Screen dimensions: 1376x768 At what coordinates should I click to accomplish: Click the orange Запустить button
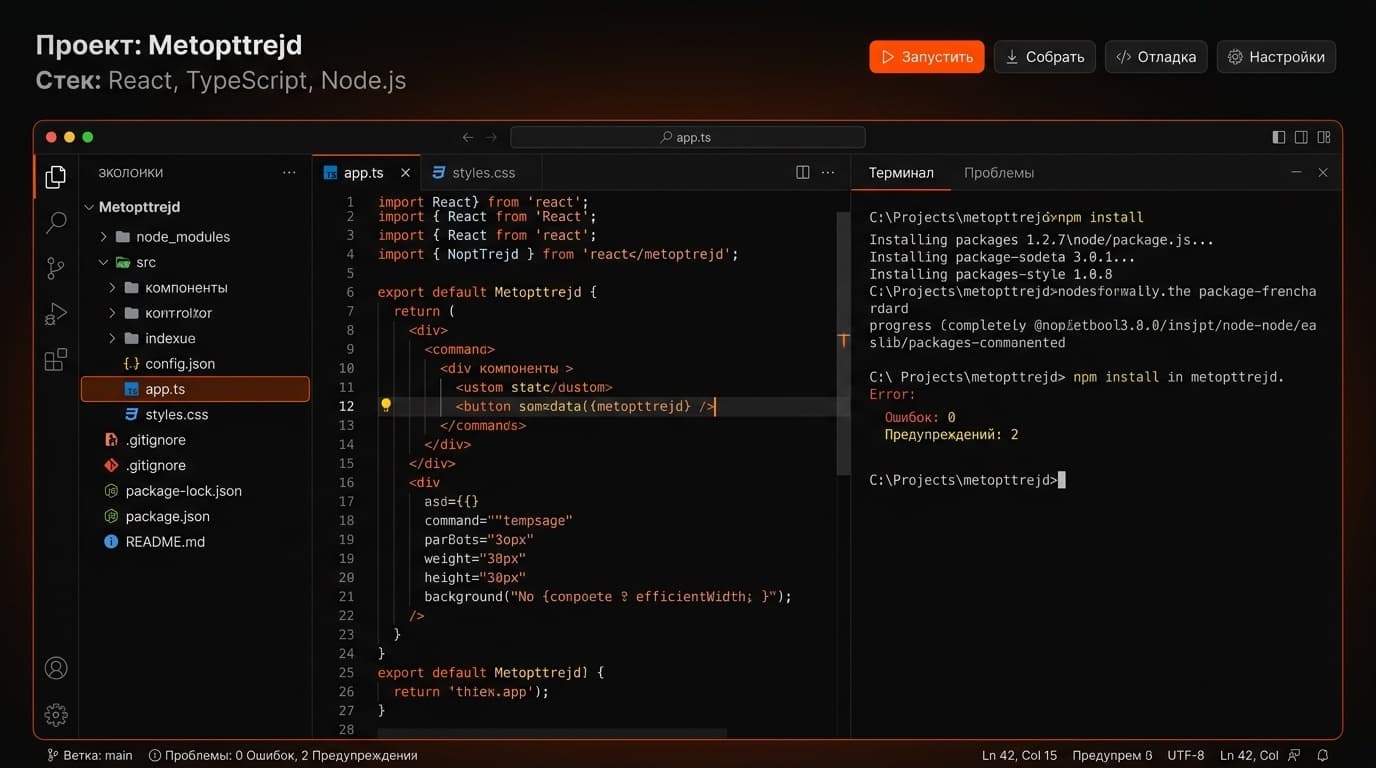926,57
